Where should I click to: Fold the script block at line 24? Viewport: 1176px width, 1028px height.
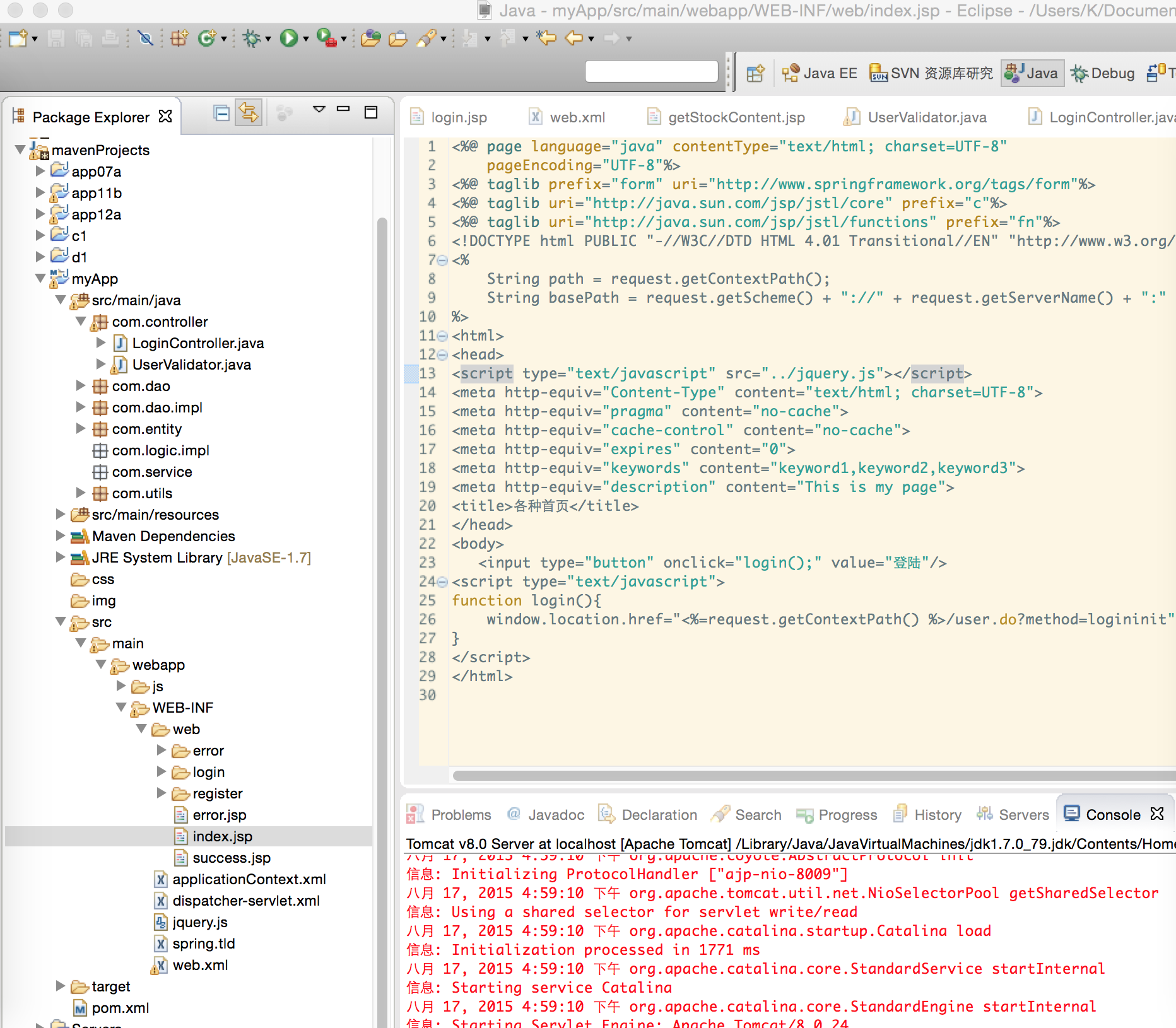coord(442,582)
